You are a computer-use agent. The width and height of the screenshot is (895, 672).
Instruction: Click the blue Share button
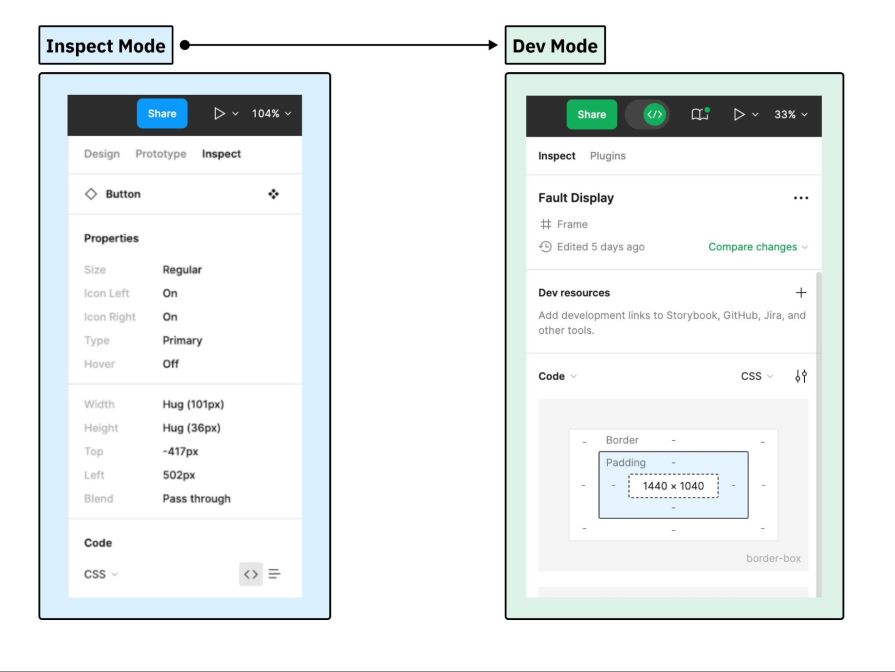click(161, 114)
